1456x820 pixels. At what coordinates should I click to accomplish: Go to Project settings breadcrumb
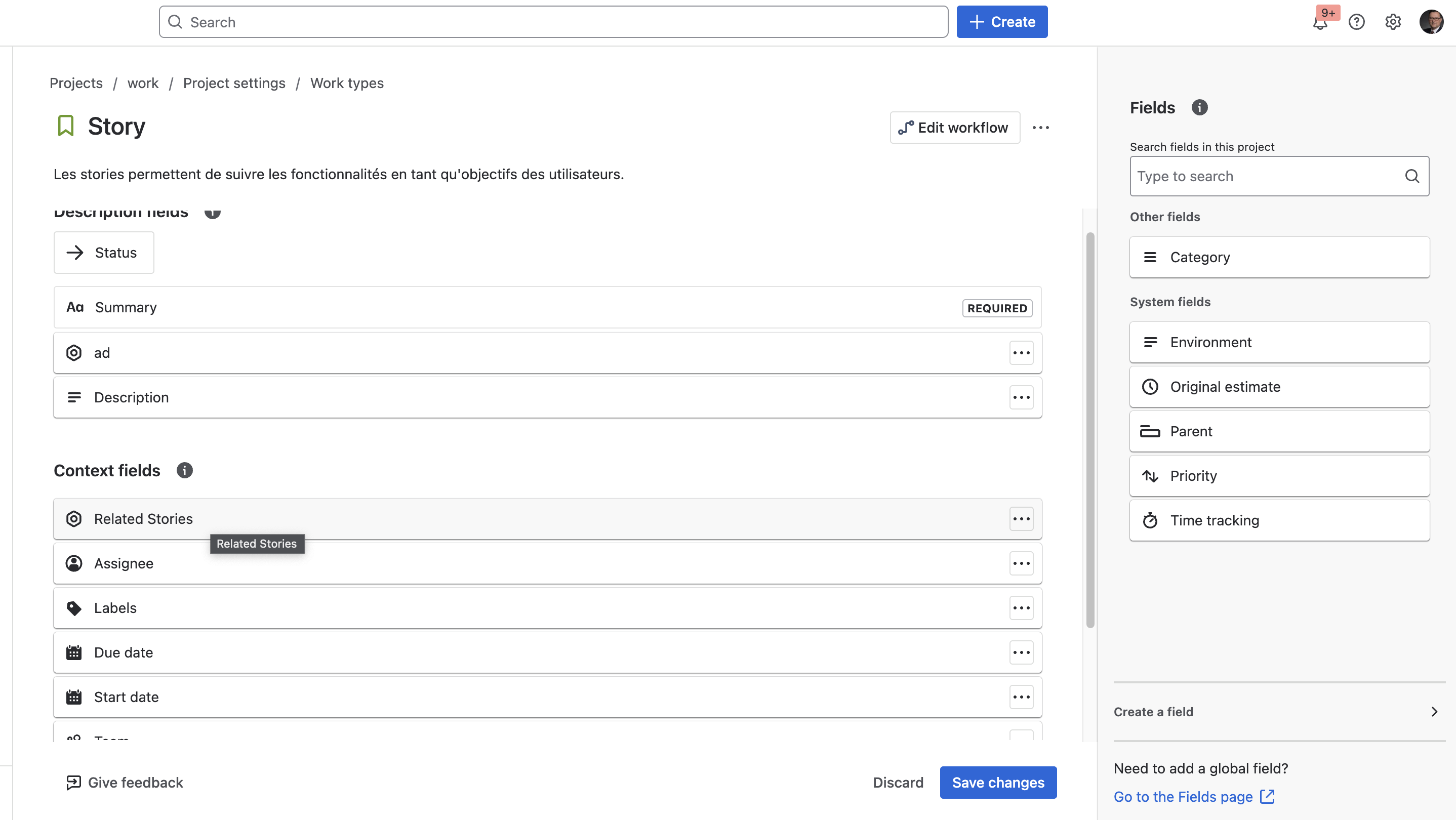point(234,83)
